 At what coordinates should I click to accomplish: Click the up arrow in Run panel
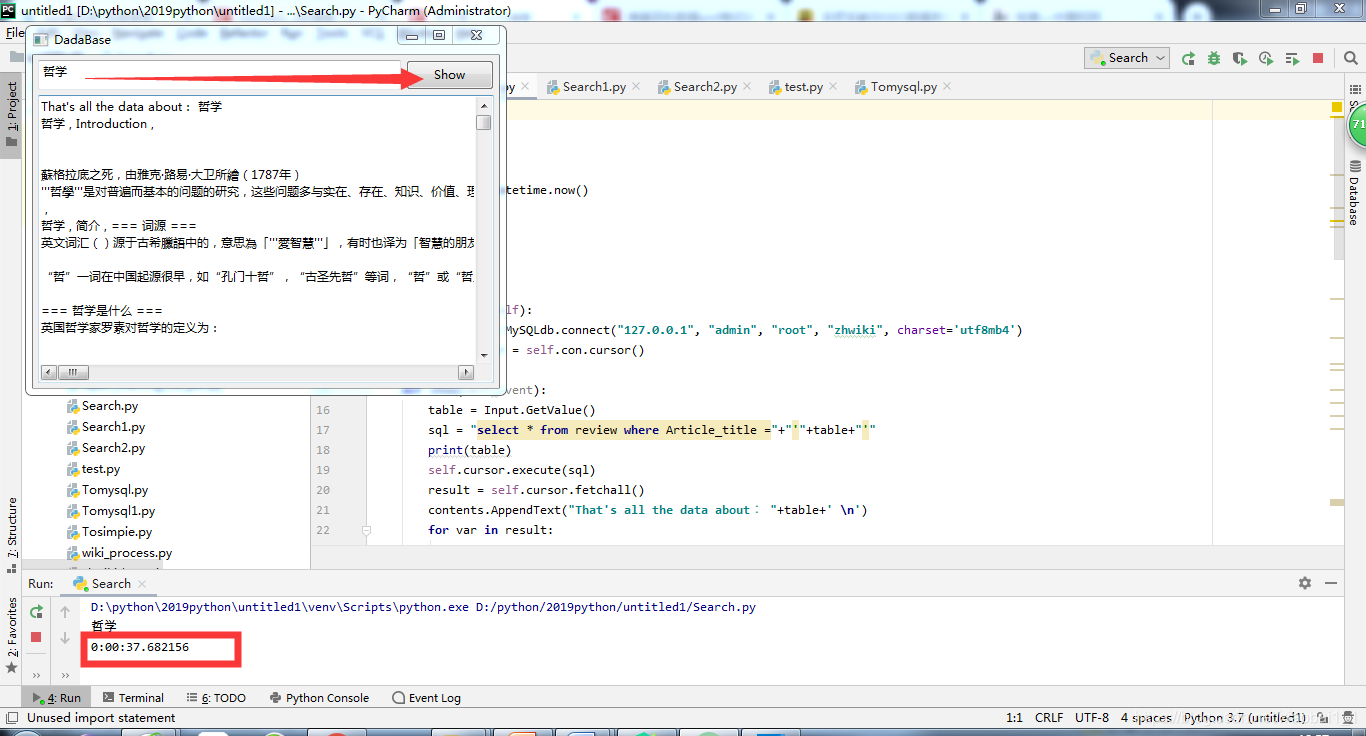[x=65, y=612]
